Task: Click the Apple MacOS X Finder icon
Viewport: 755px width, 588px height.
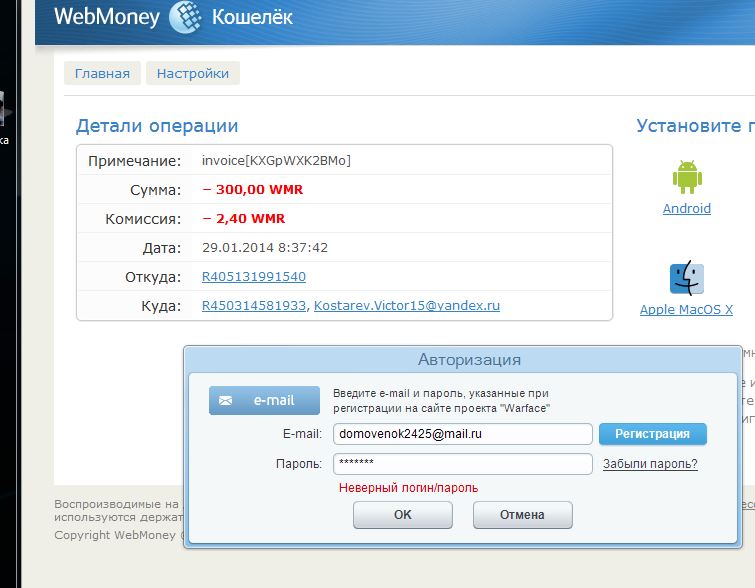Action: pyautogui.click(x=687, y=278)
